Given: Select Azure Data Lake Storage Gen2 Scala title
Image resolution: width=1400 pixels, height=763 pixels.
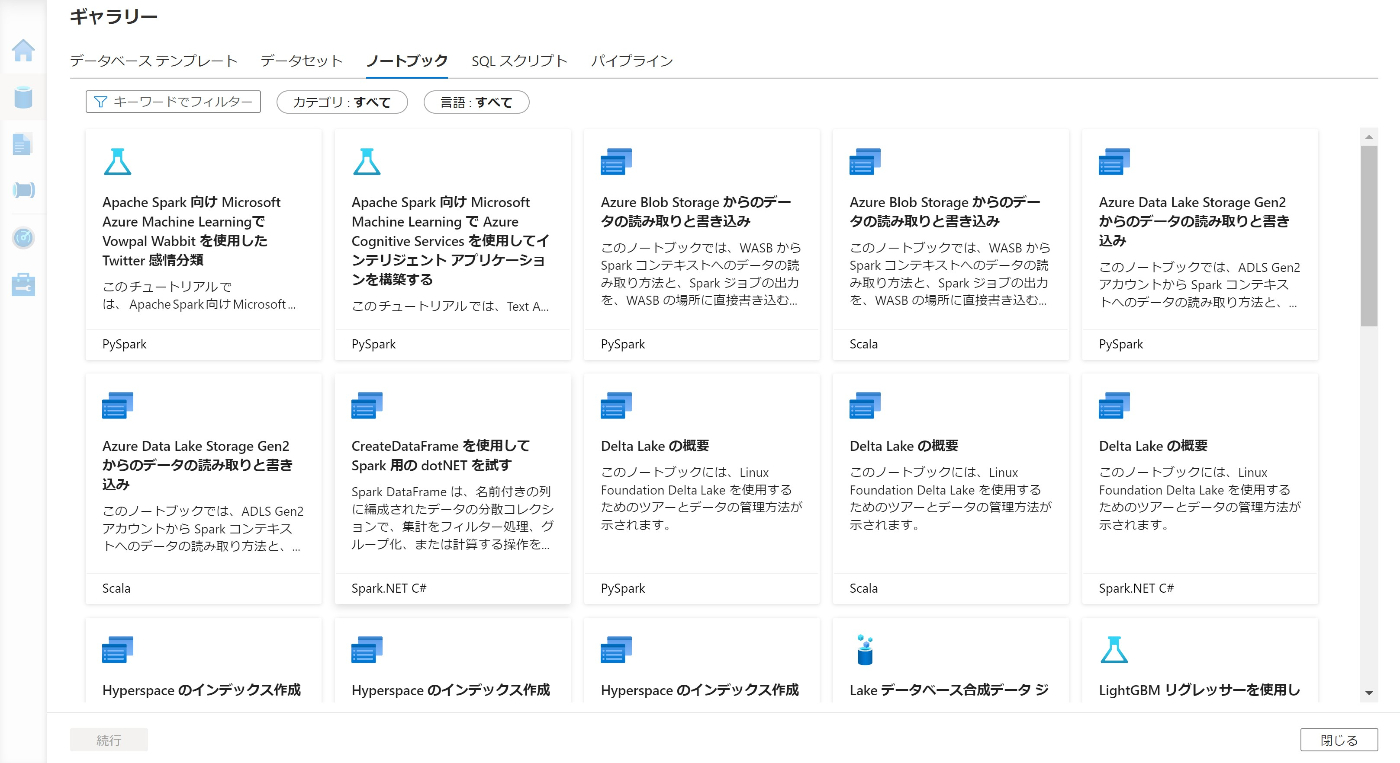Looking at the screenshot, I should [x=198, y=465].
